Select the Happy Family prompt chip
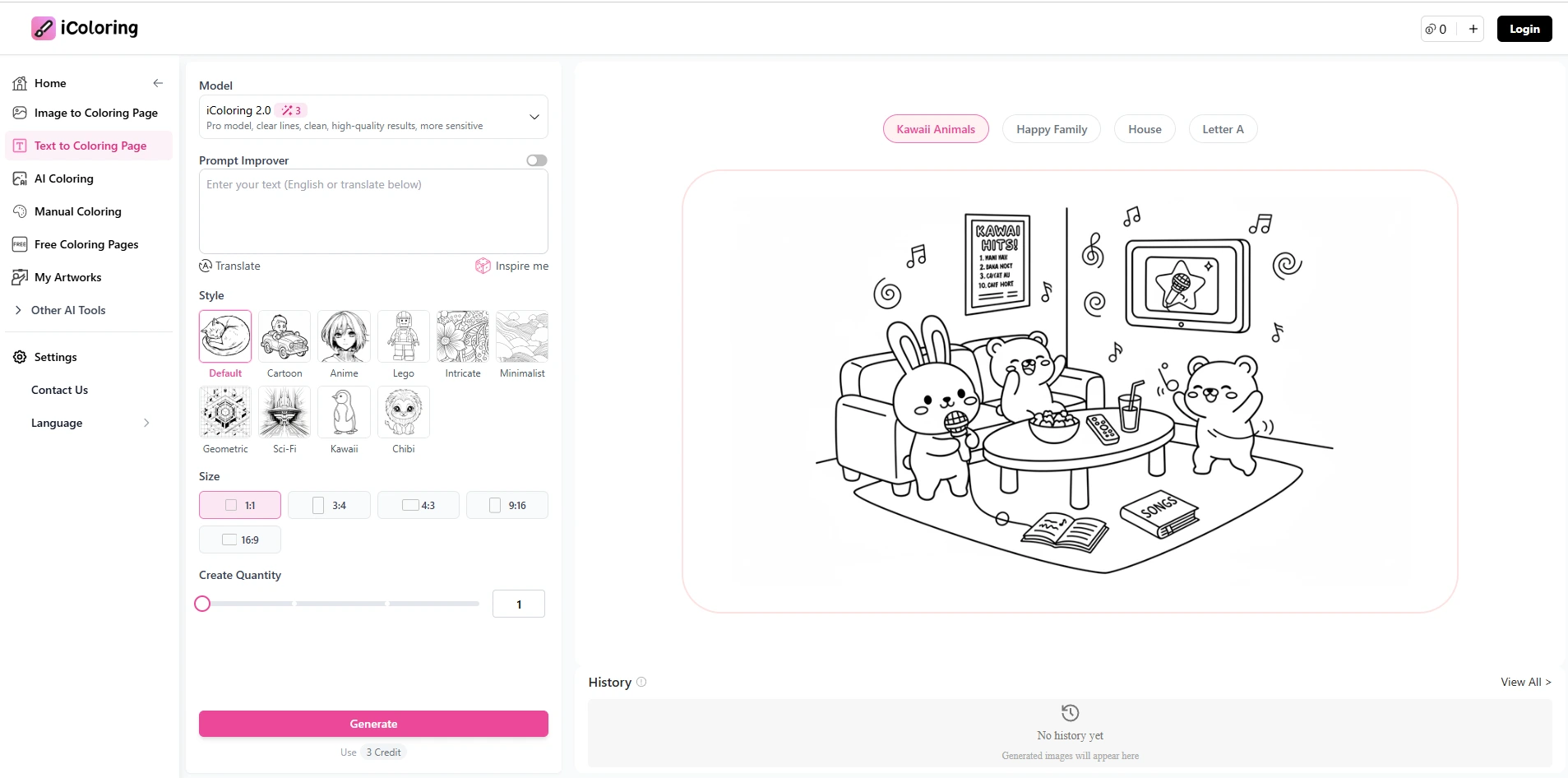 (1052, 128)
